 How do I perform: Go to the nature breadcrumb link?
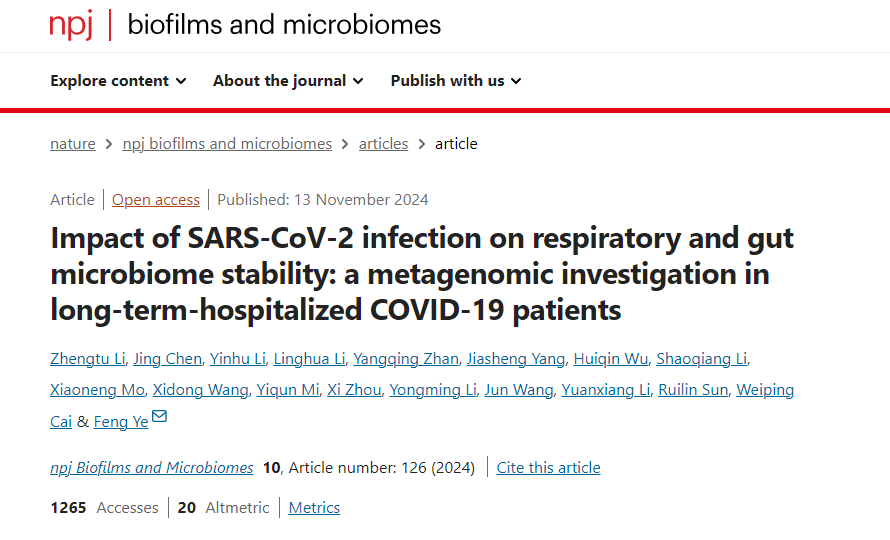click(x=73, y=144)
